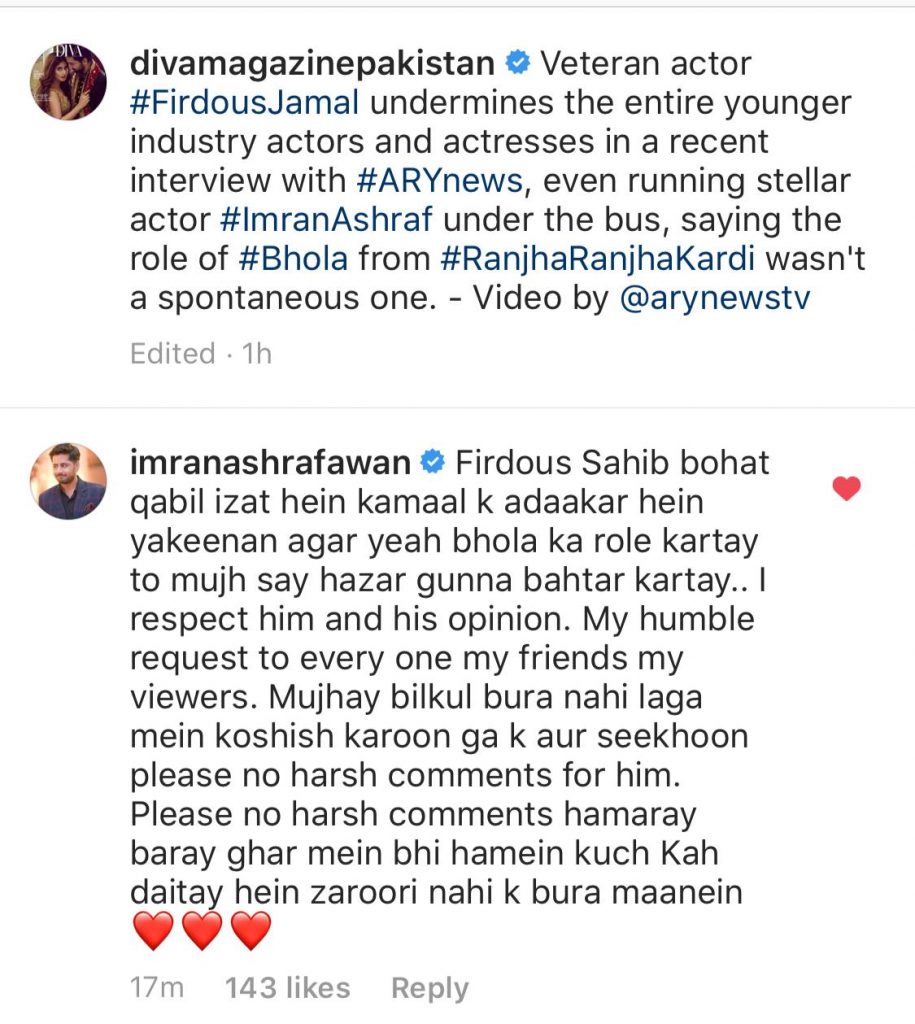Open the #Bhola hashtag

[x=293, y=259]
